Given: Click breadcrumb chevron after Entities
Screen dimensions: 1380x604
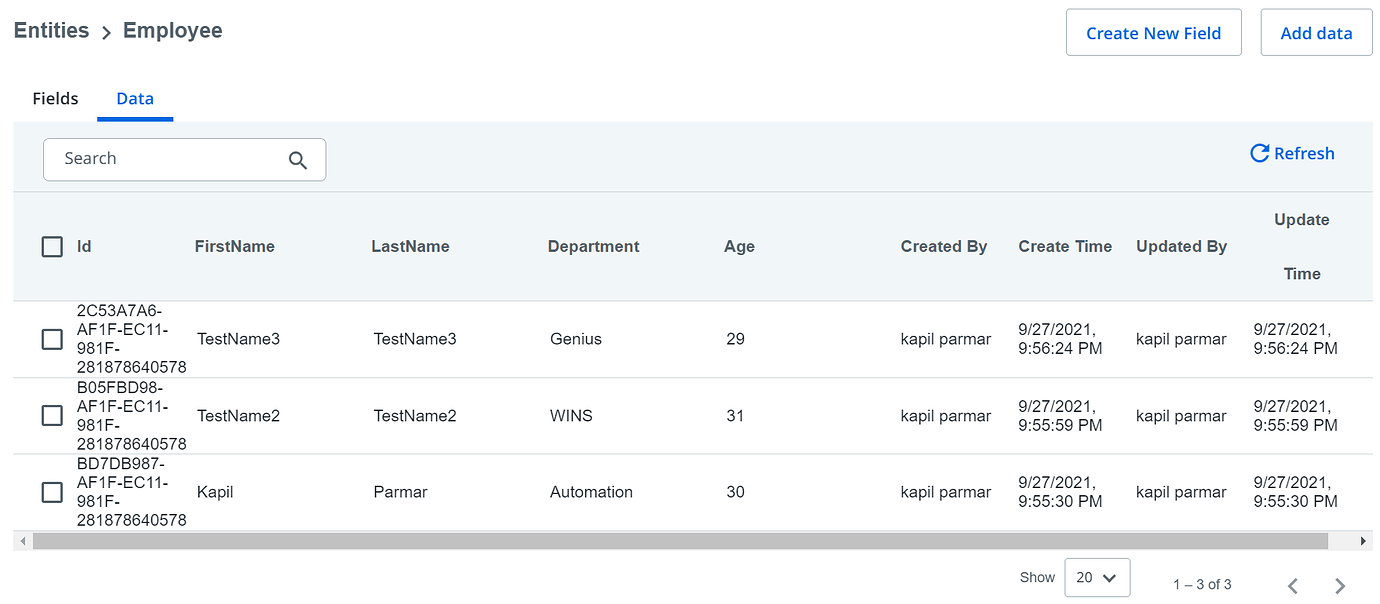Looking at the screenshot, I should (x=106, y=33).
